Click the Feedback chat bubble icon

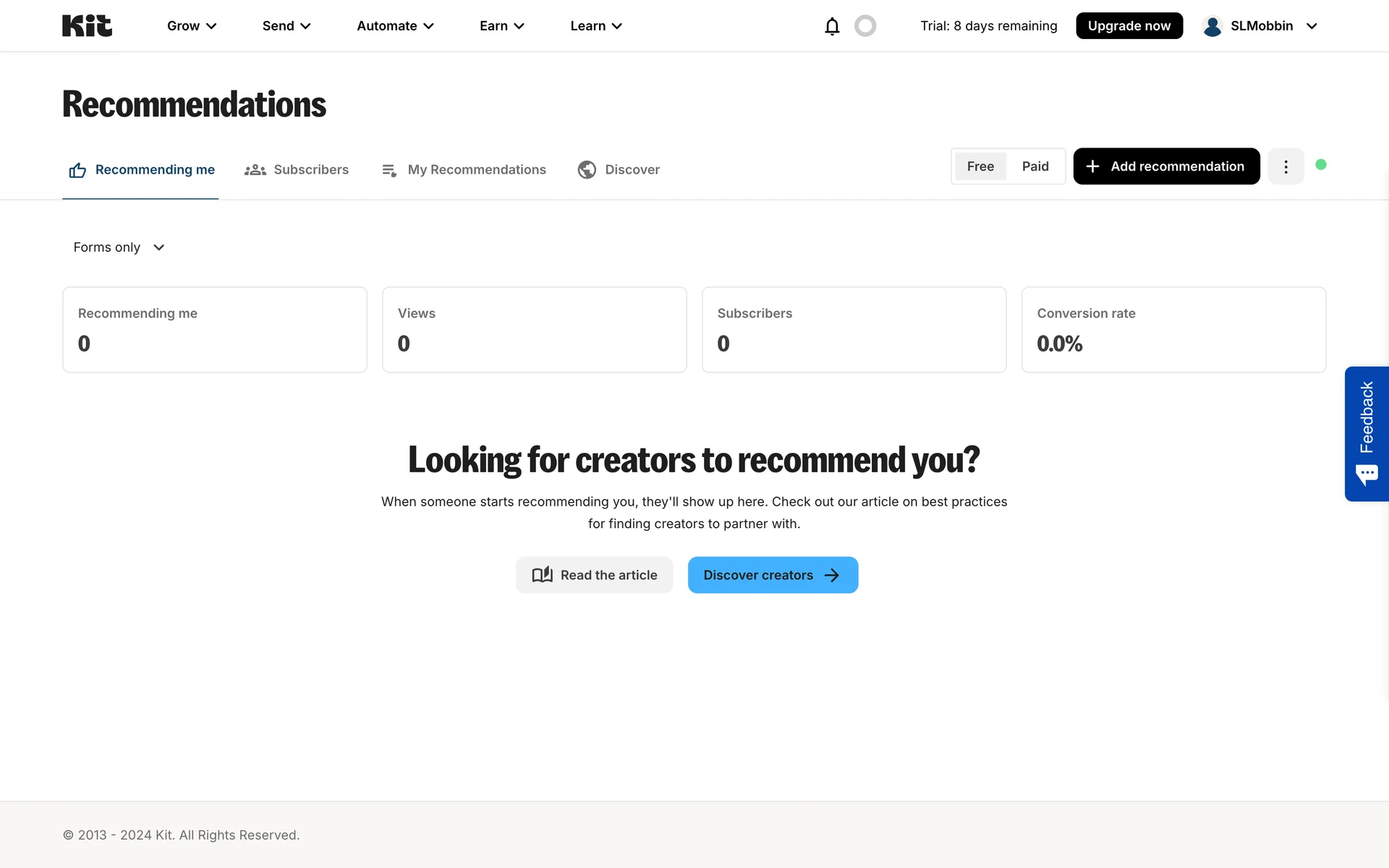(x=1367, y=475)
